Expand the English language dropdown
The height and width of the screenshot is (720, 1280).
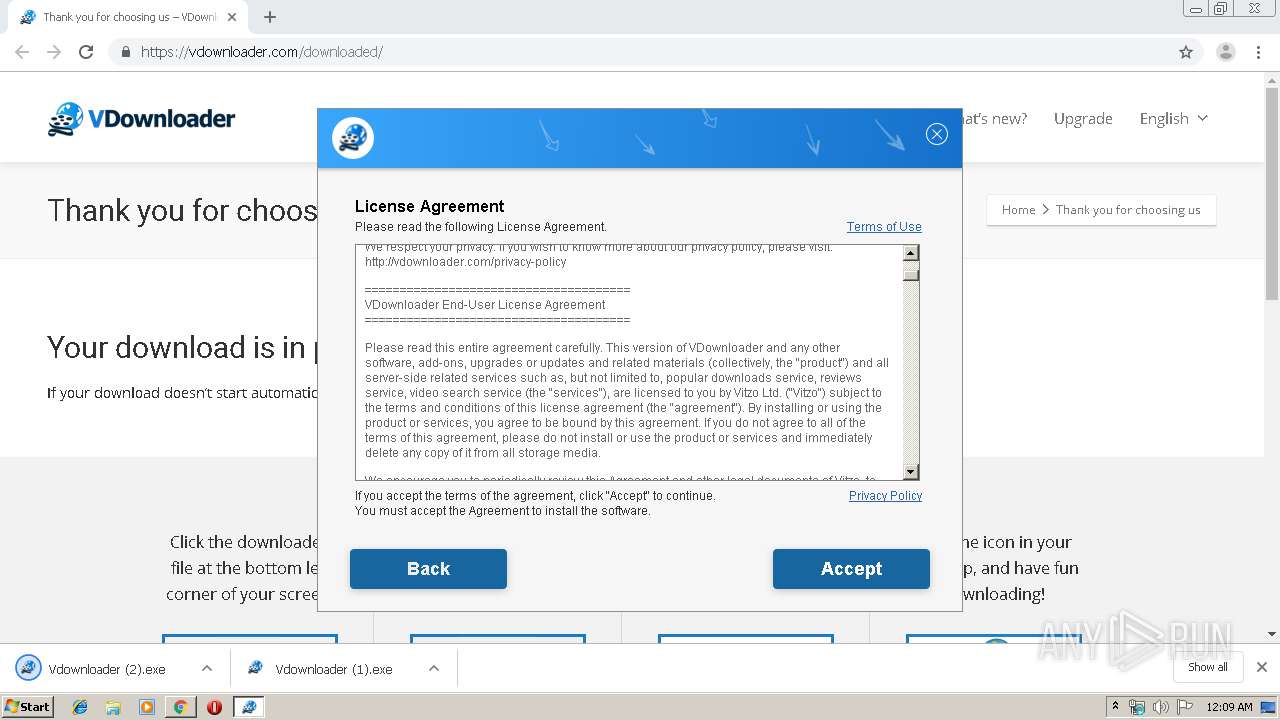(x=1174, y=118)
